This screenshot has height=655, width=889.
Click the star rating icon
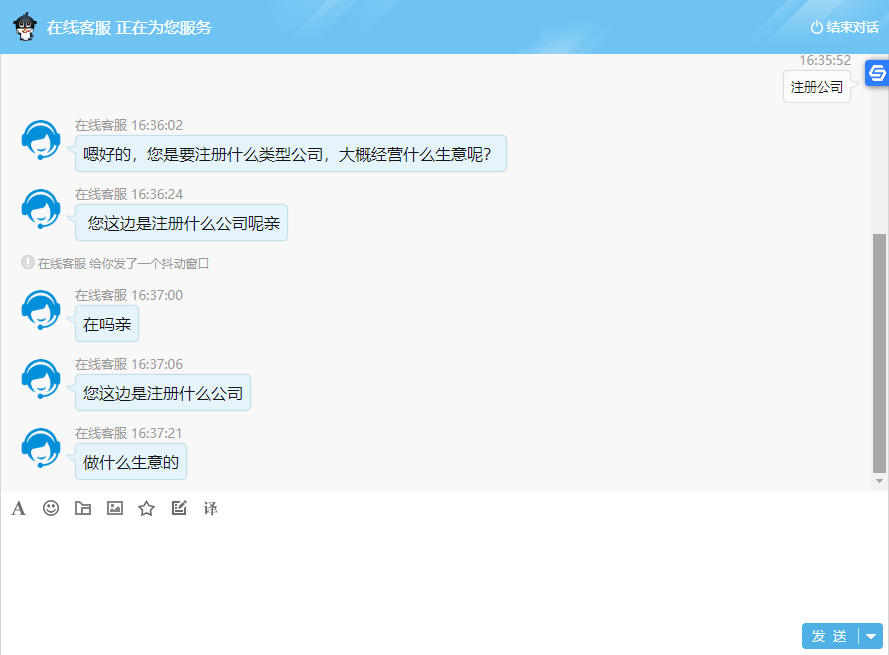[147, 509]
